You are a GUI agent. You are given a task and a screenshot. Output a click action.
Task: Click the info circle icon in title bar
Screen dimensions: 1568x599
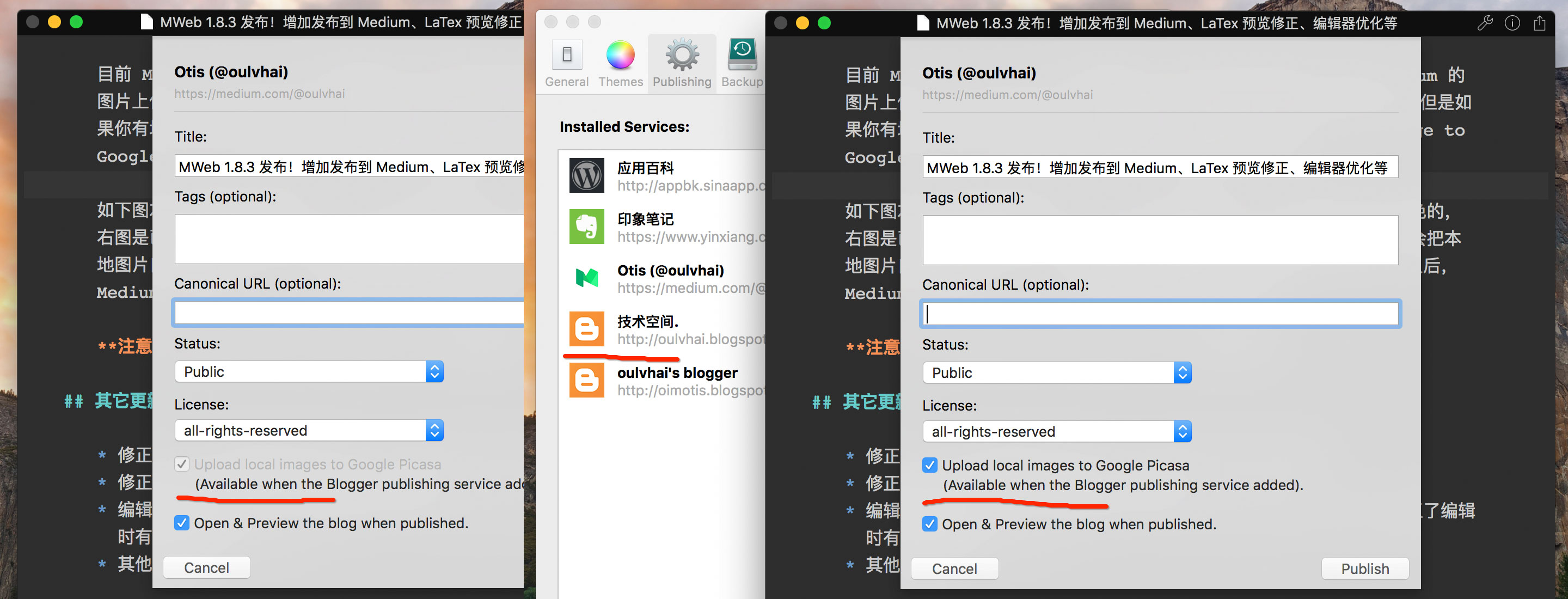click(x=1512, y=23)
